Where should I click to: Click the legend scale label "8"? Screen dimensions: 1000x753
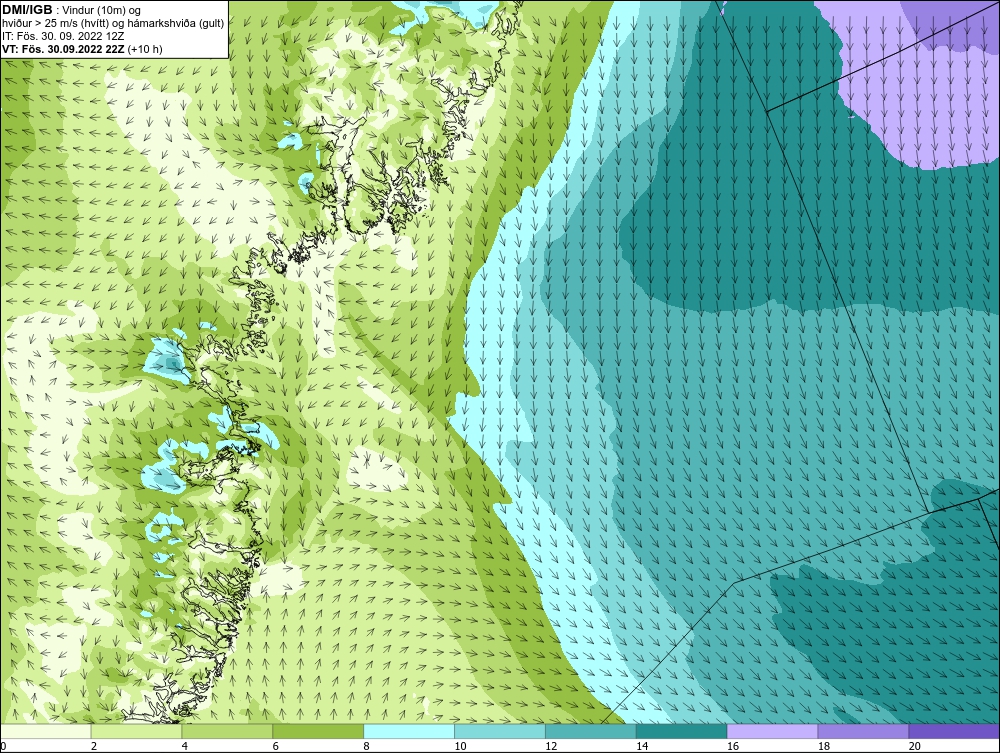click(x=367, y=746)
